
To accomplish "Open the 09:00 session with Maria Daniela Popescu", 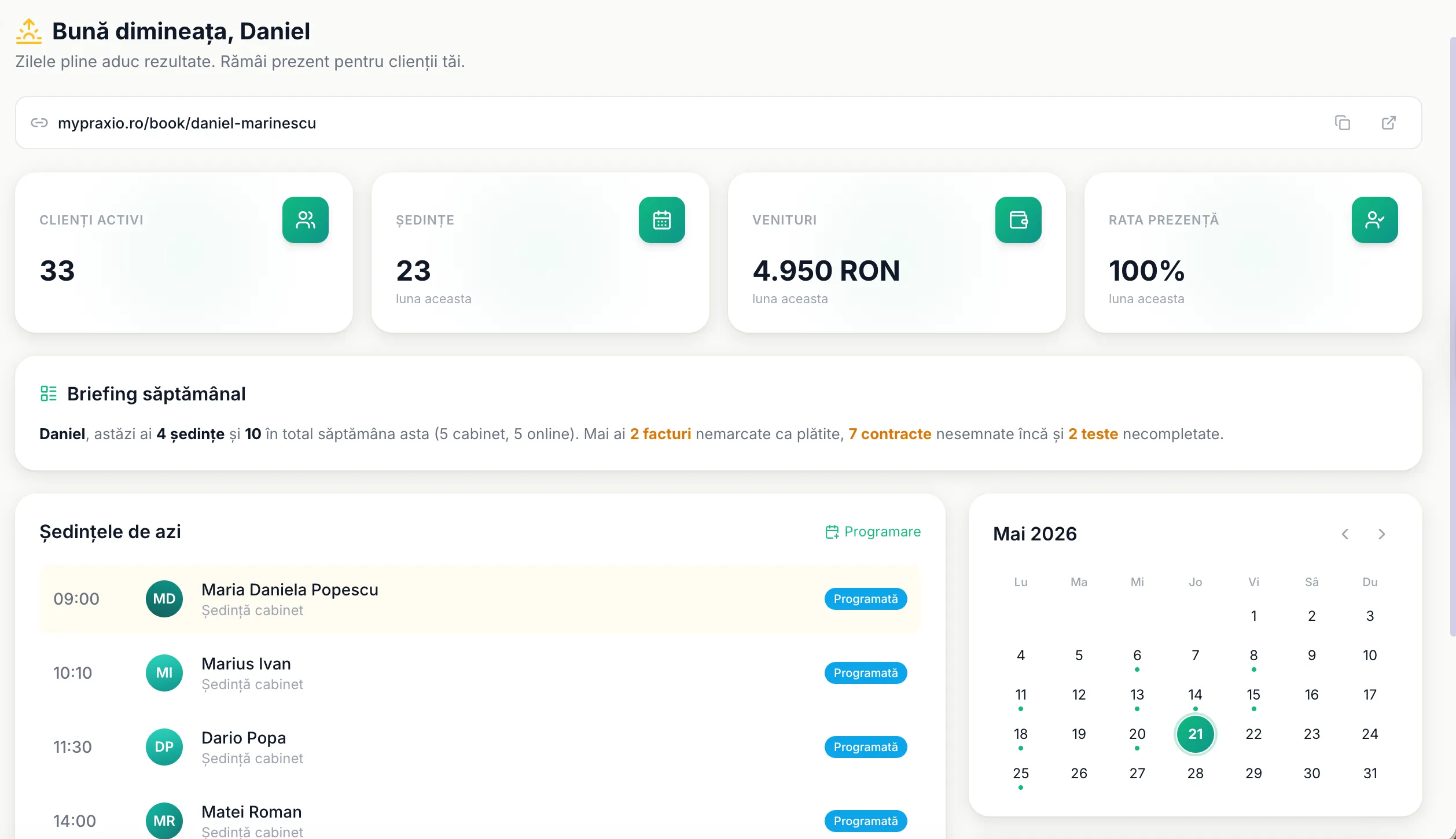I will 480,599.
